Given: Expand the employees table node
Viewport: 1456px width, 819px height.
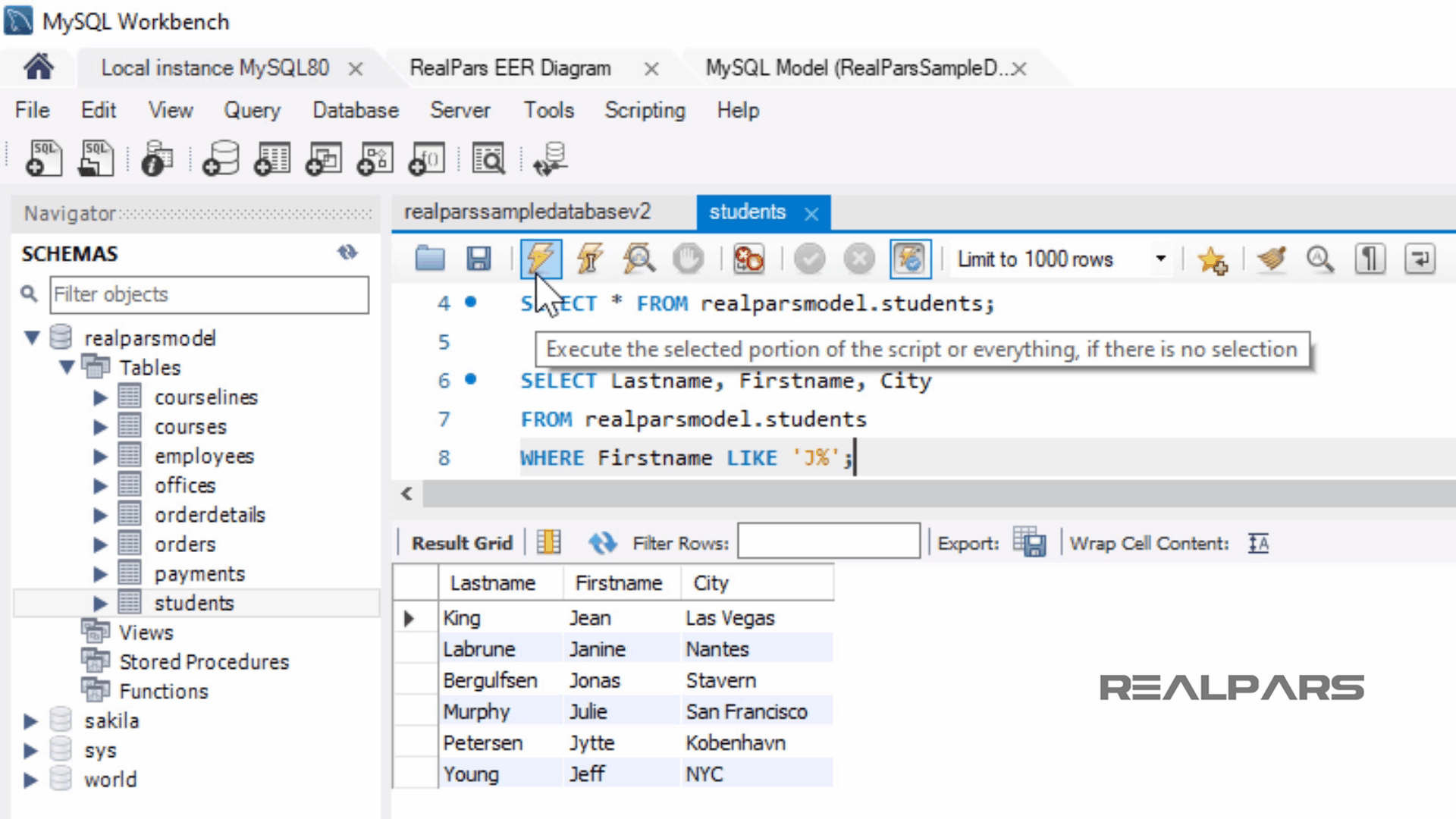Looking at the screenshot, I should click(x=100, y=457).
